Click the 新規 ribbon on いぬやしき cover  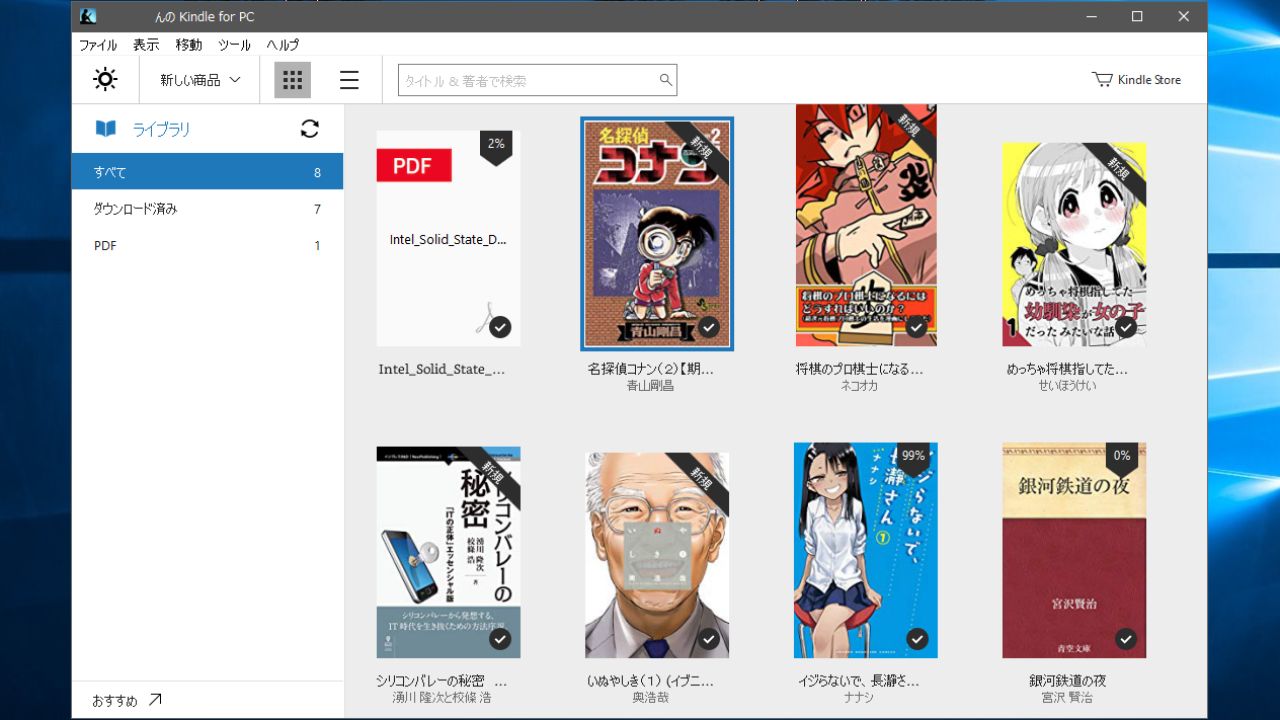(700, 481)
